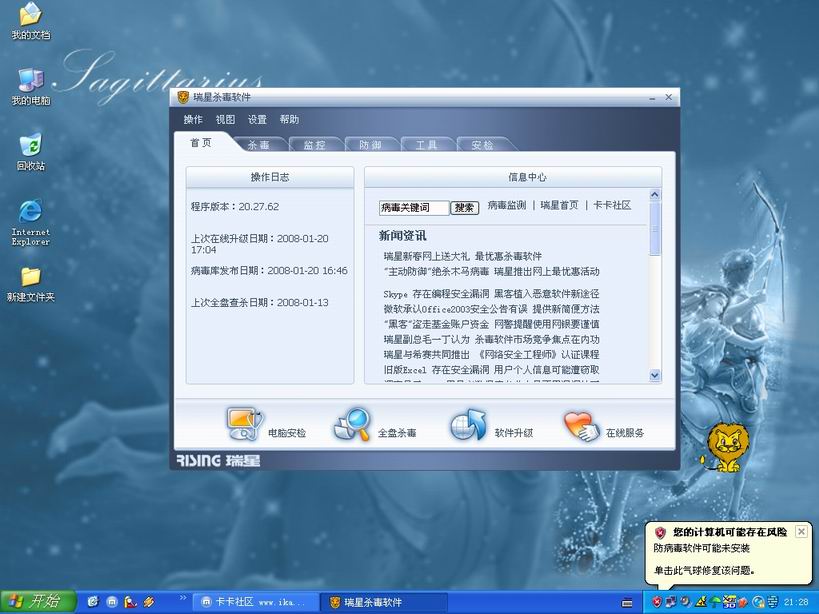Viewport: 819px width, 614px height.
Task: Open the 瑞星首页 link
Action: click(x=559, y=205)
